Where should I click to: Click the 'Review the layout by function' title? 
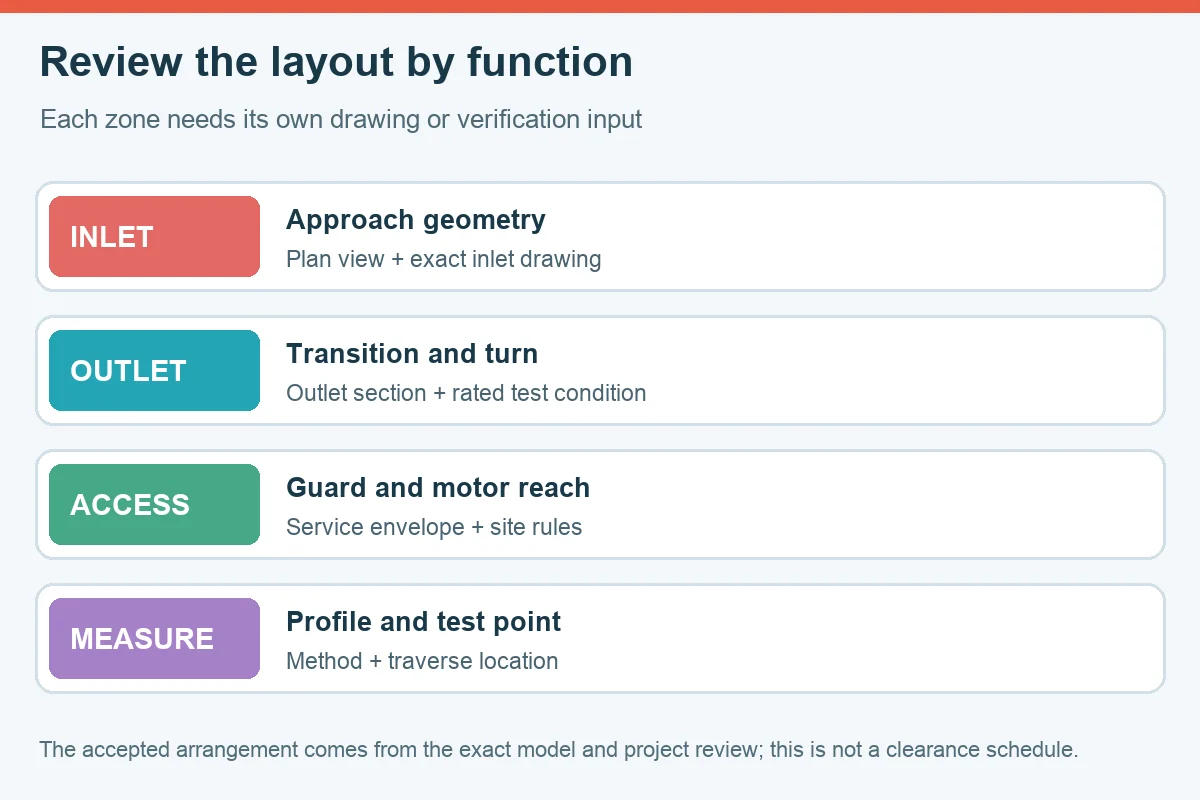click(336, 62)
